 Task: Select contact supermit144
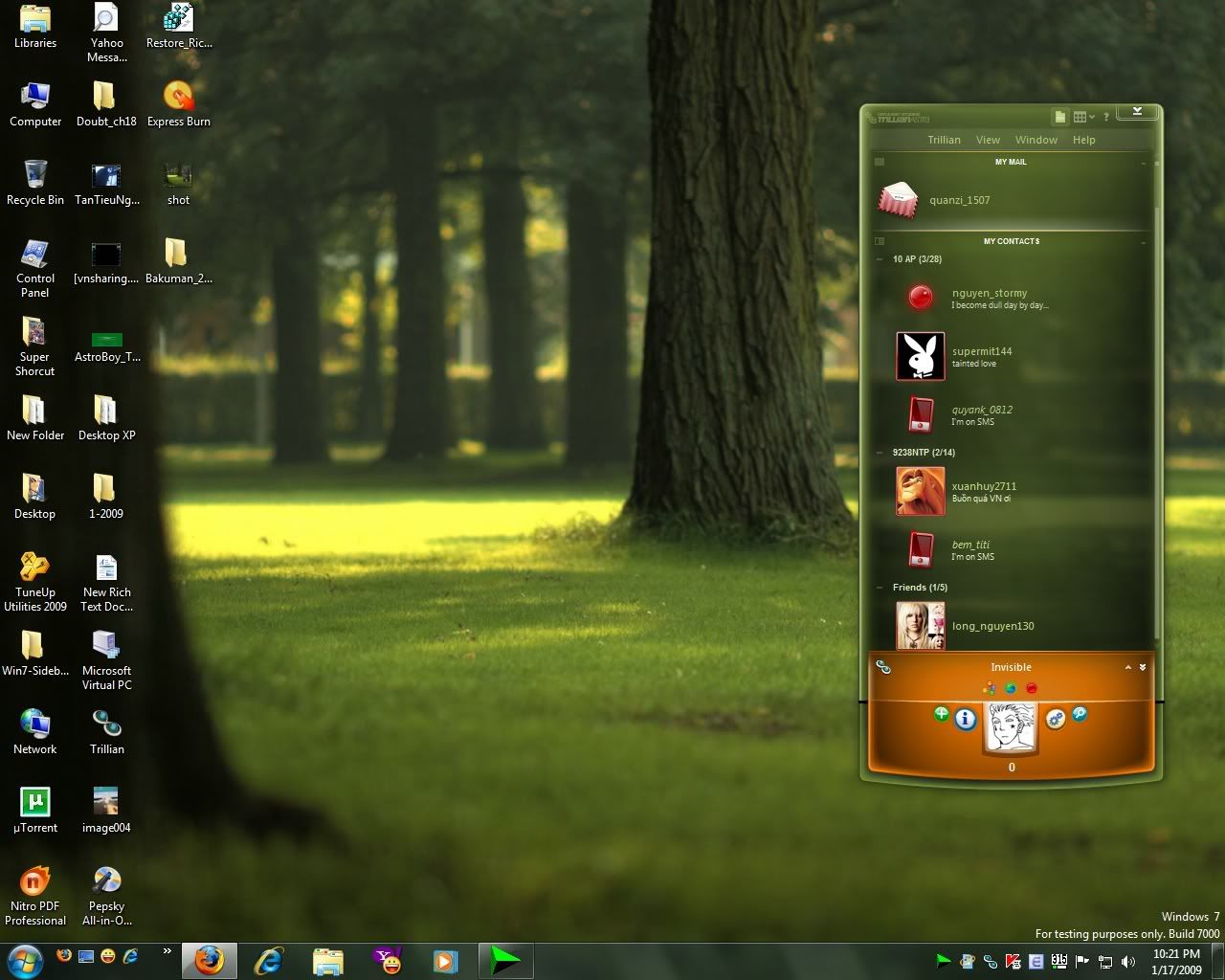pos(1010,356)
